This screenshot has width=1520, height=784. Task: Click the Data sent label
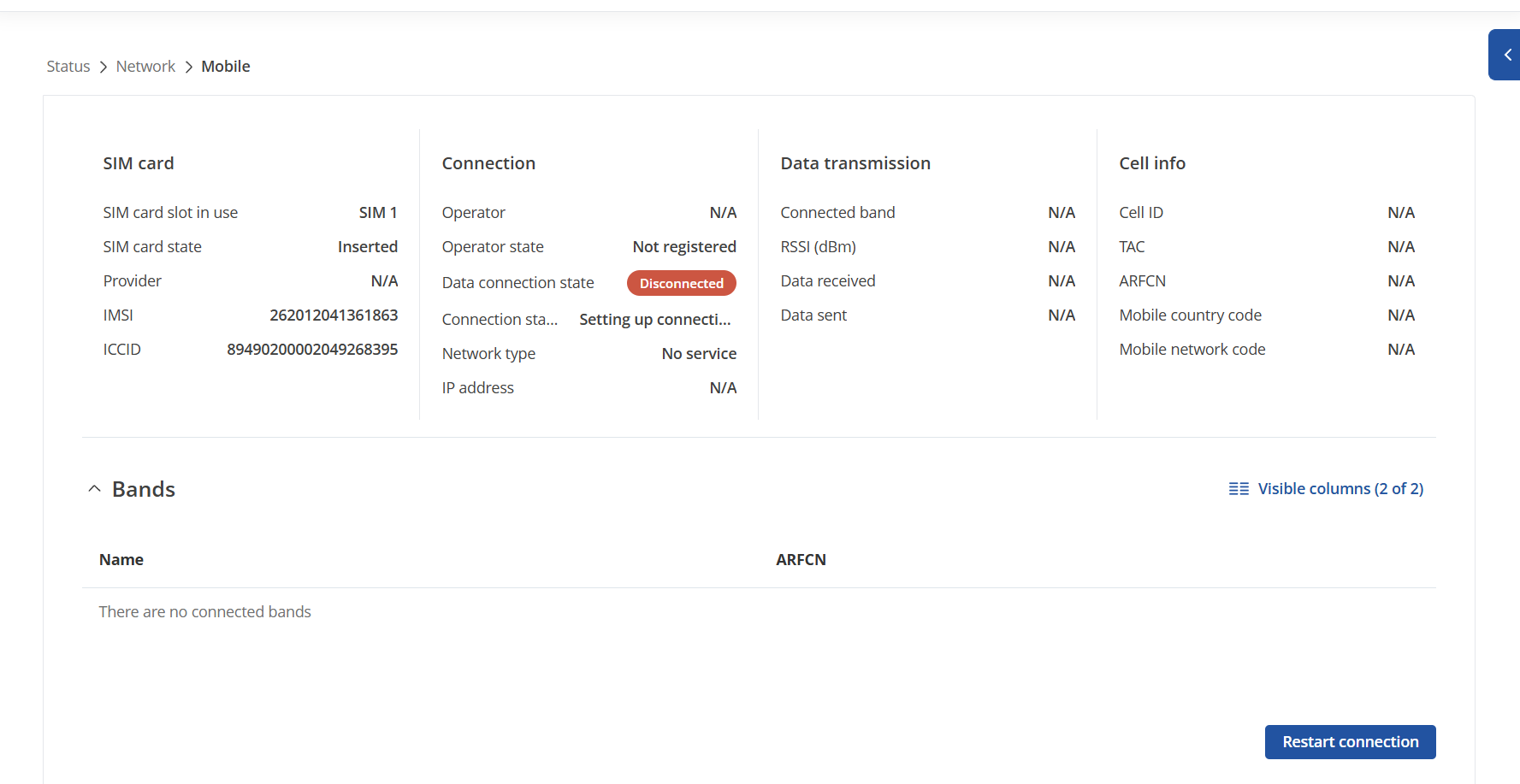pyautogui.click(x=813, y=315)
